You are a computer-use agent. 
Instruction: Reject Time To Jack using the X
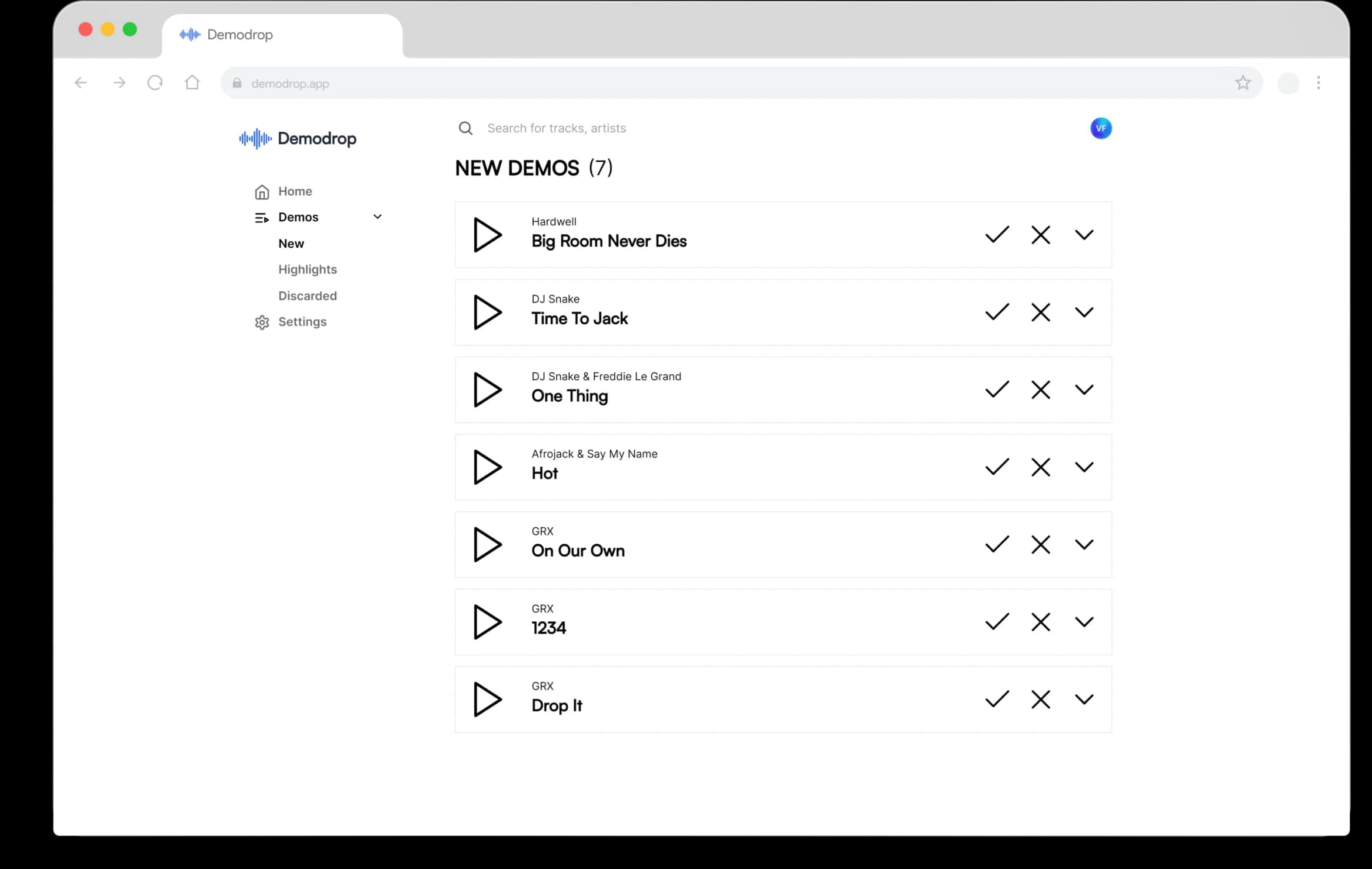[x=1040, y=312]
